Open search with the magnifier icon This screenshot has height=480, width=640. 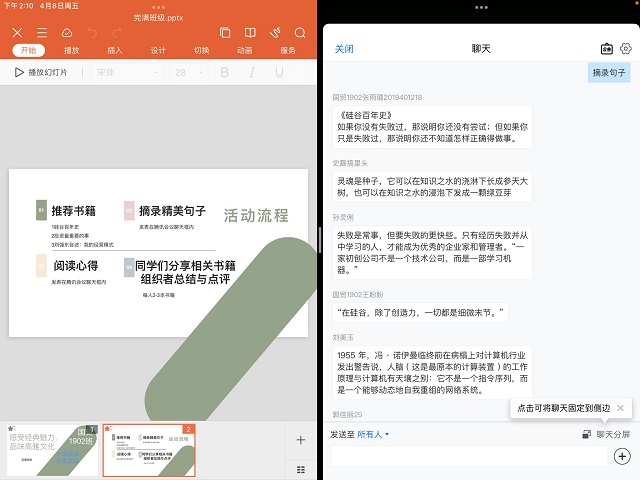click(300, 33)
